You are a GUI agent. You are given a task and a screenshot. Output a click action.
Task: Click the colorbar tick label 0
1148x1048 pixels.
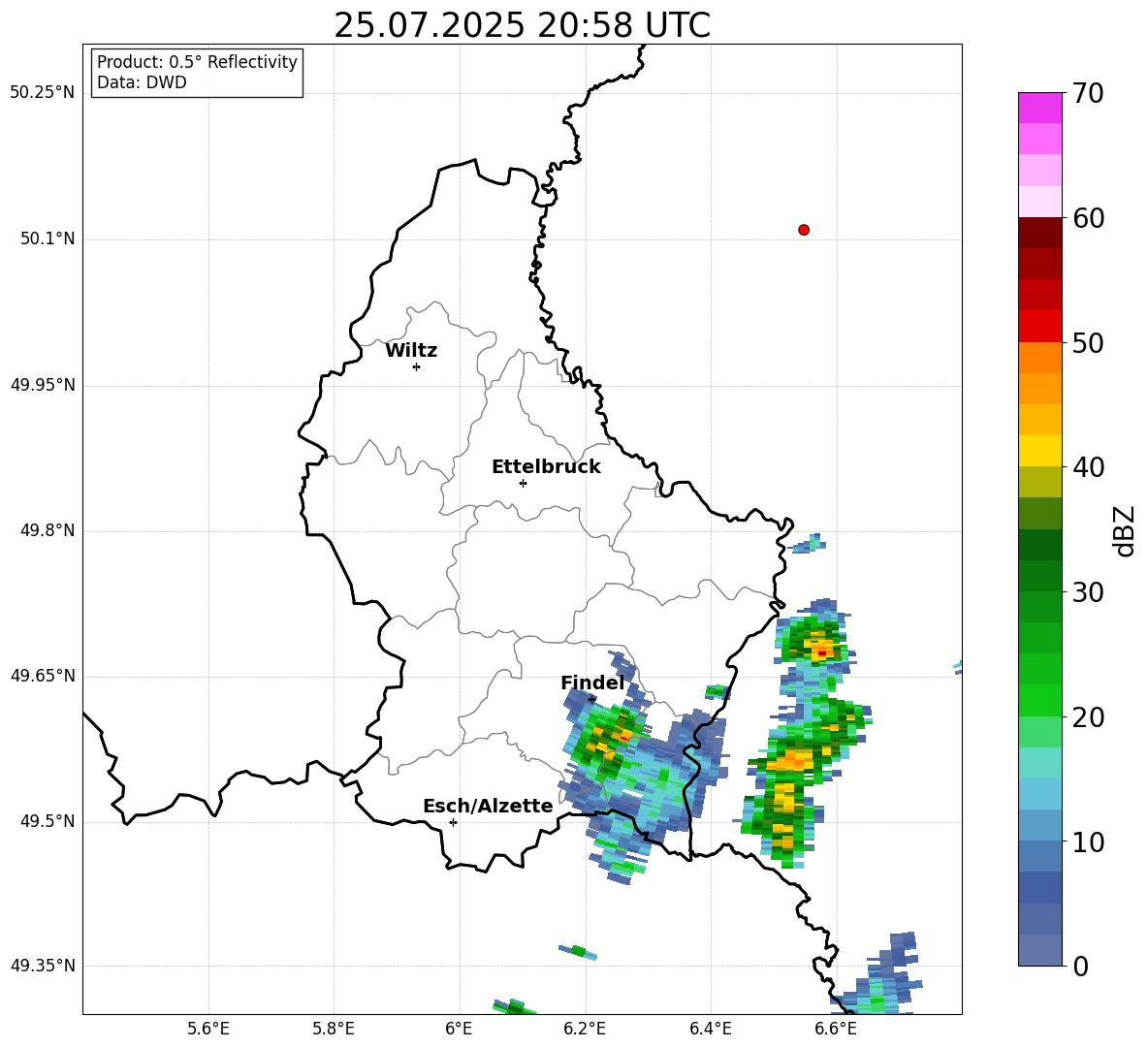[x=1080, y=966]
